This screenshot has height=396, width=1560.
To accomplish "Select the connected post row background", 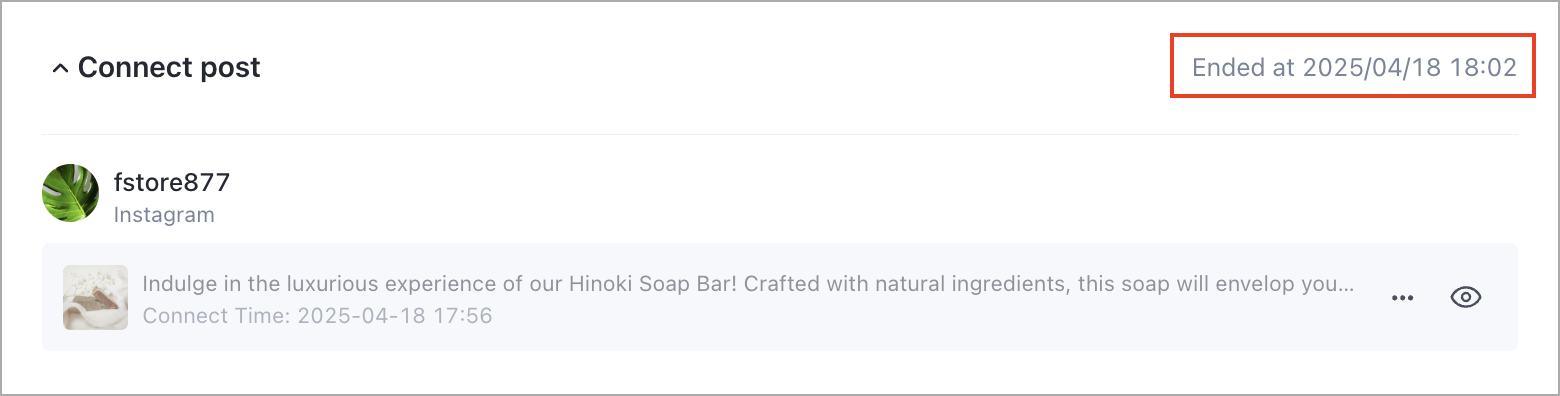I will point(780,297).
